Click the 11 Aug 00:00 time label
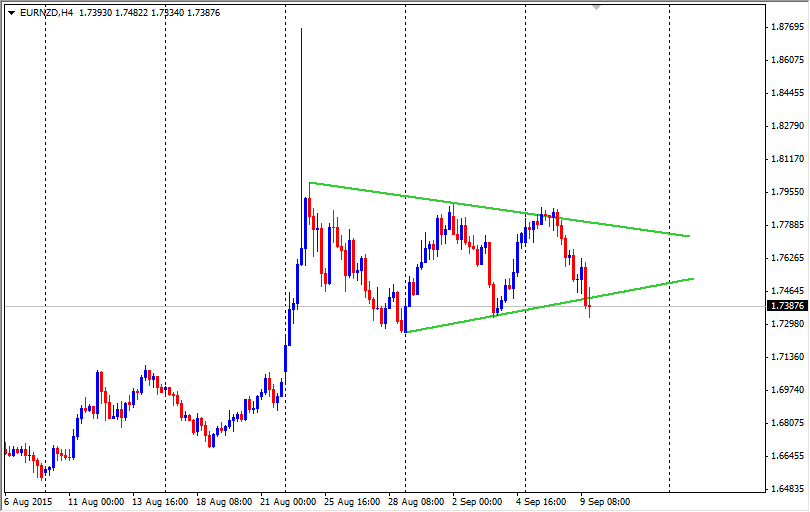The width and height of the screenshot is (810, 512). pyautogui.click(x=96, y=502)
